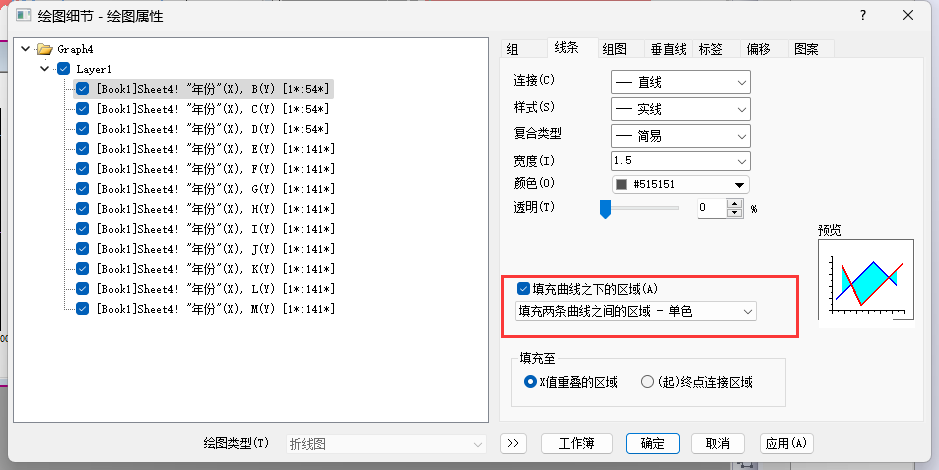Close the 绘图细节 dialog
This screenshot has width=939, height=470.
[908, 16]
